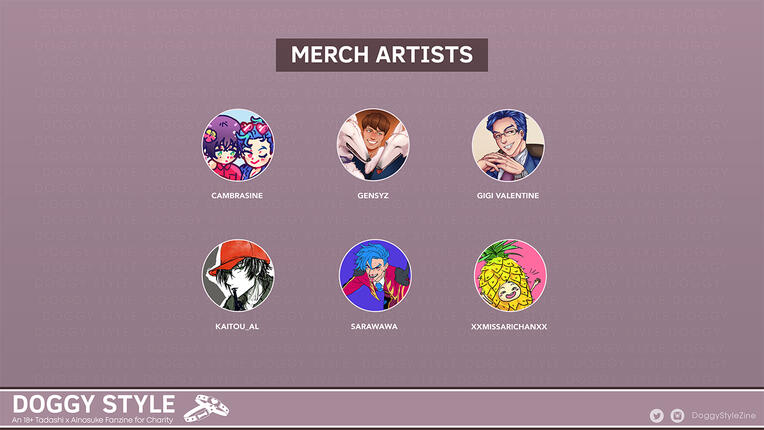
Task: Click the Twitter bird icon
Action: pyautogui.click(x=656, y=415)
